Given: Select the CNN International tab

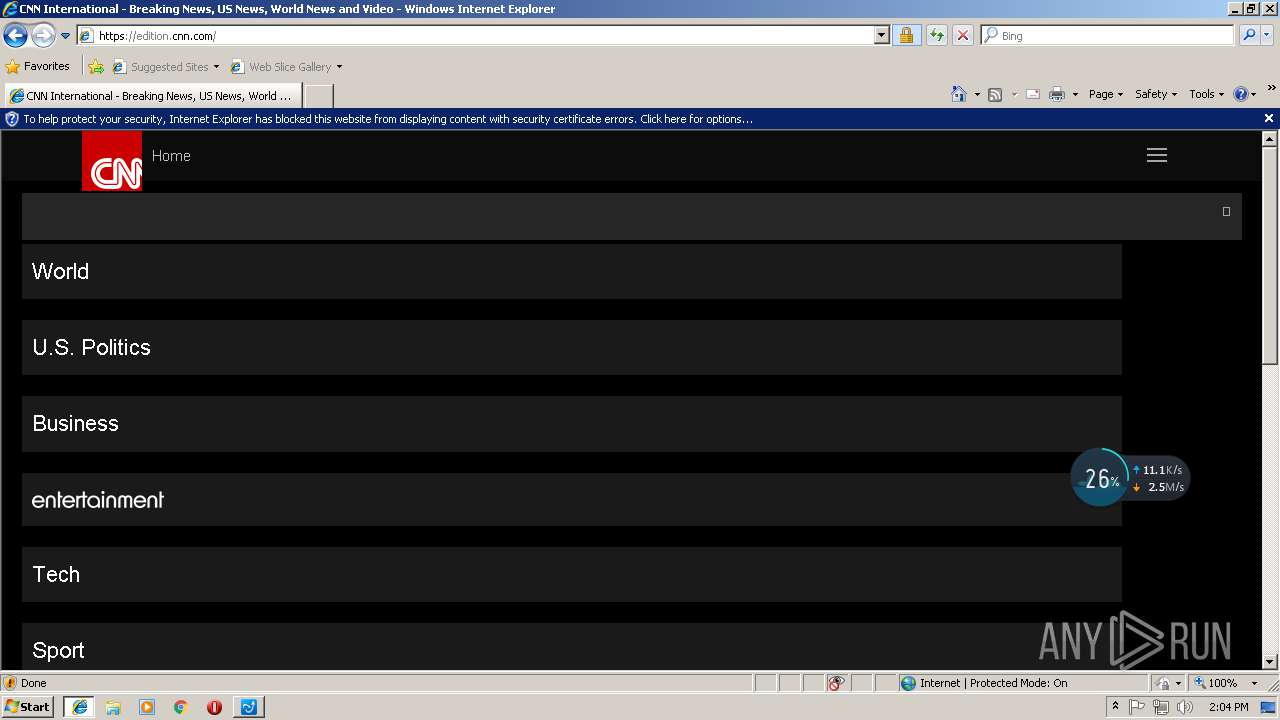Looking at the screenshot, I should pos(152,96).
